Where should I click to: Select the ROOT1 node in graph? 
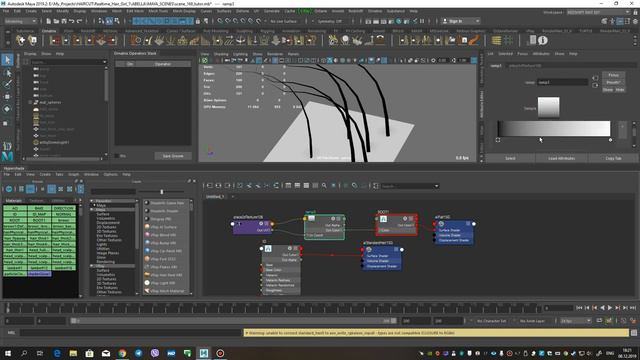(396, 224)
